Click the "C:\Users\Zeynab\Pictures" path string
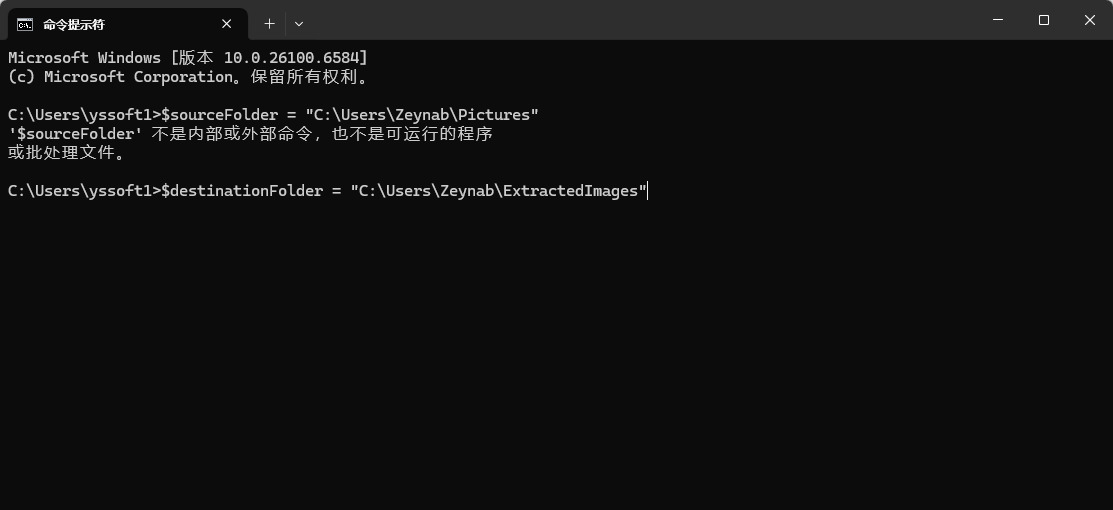This screenshot has width=1113, height=510. coord(422,115)
